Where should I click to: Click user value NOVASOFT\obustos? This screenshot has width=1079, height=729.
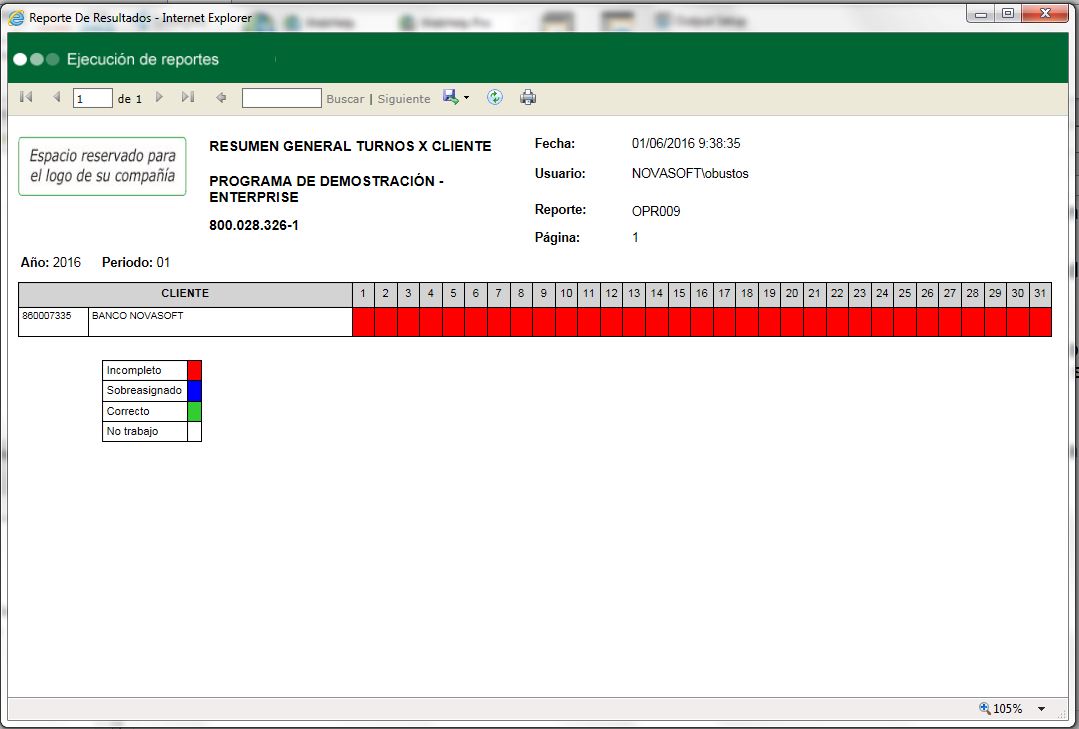pos(690,173)
